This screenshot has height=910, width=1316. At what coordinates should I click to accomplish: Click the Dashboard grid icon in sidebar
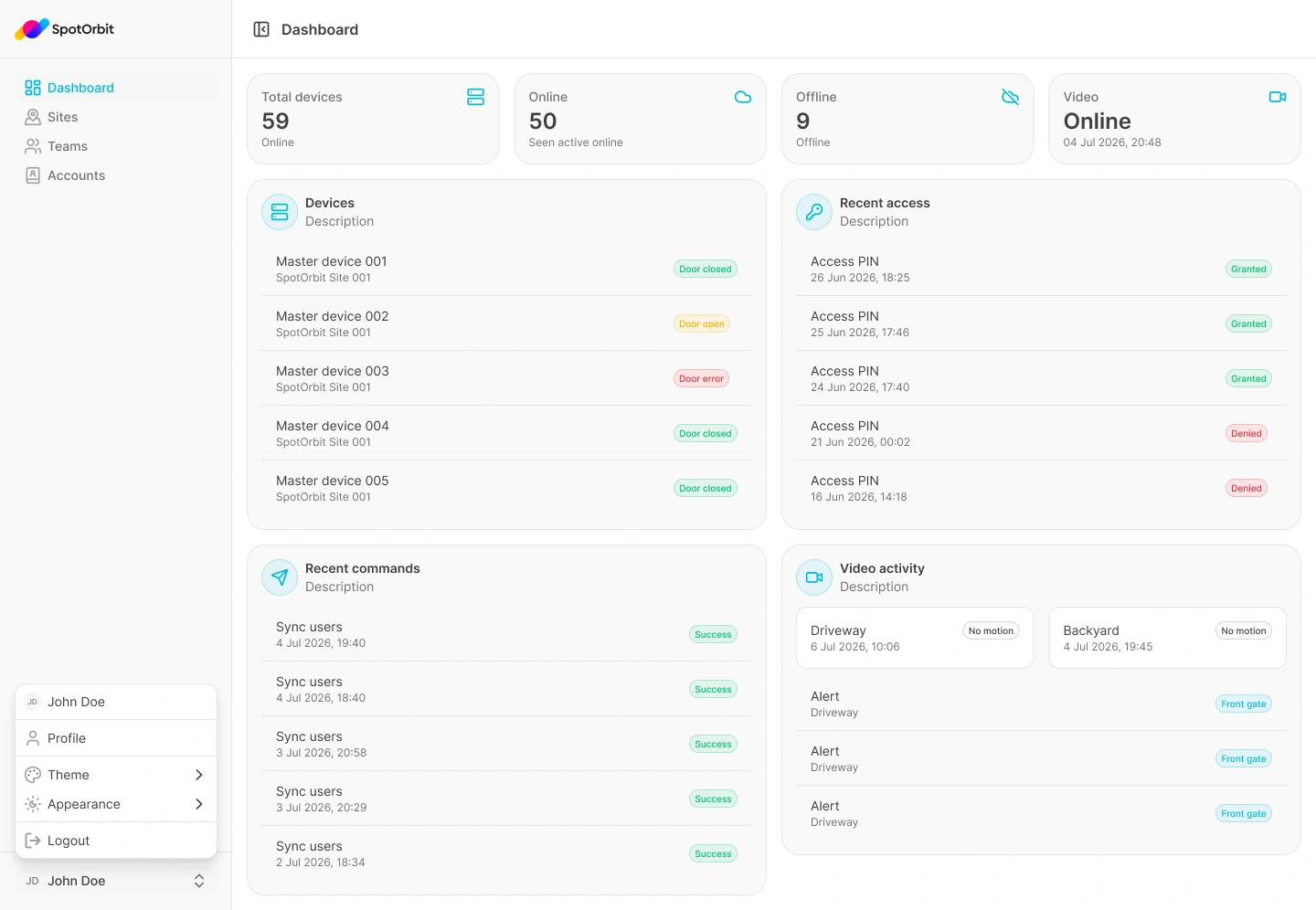33,88
